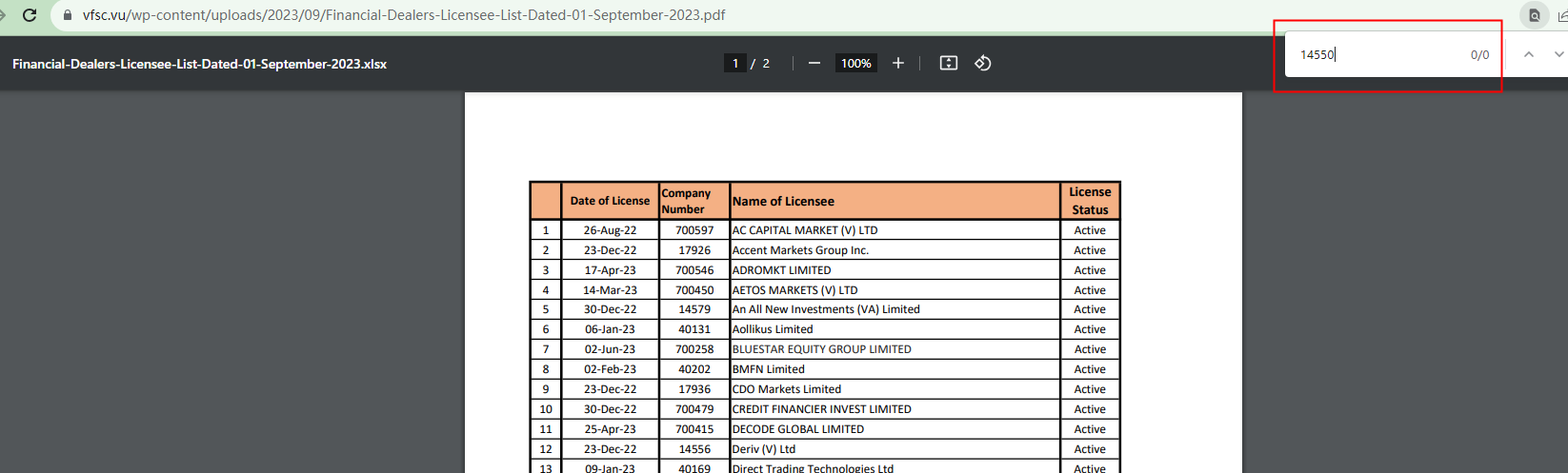Click 'An All New Investments (VA) Limited' cell

tap(895, 309)
